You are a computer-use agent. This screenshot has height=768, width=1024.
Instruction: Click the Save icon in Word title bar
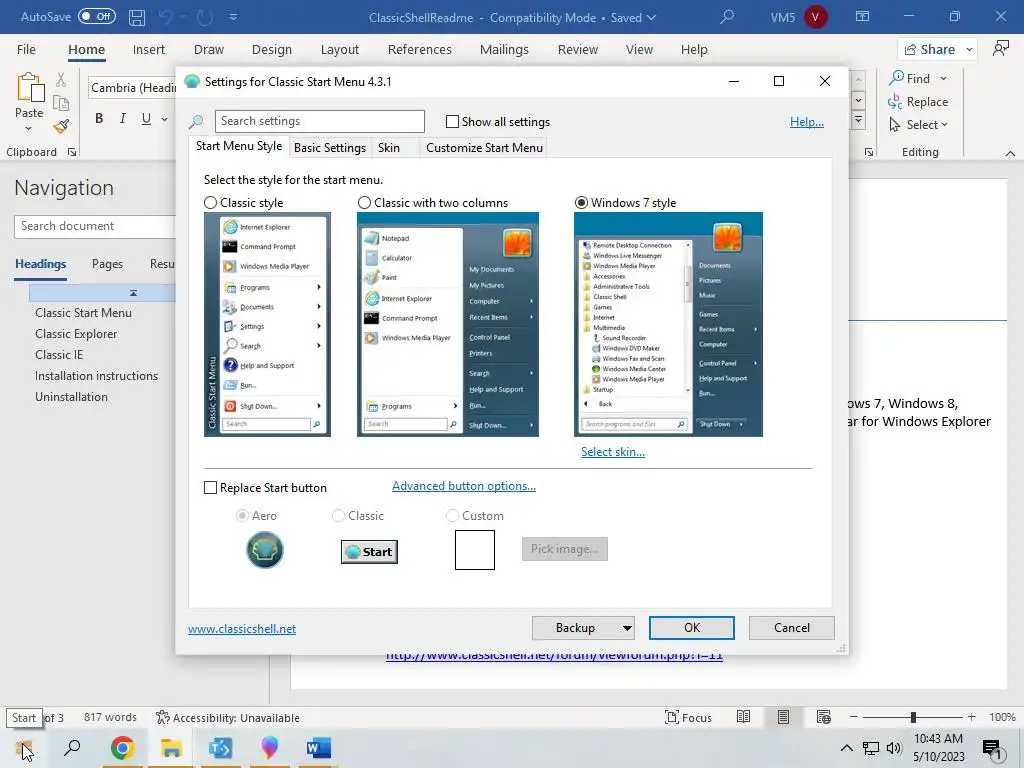click(136, 18)
